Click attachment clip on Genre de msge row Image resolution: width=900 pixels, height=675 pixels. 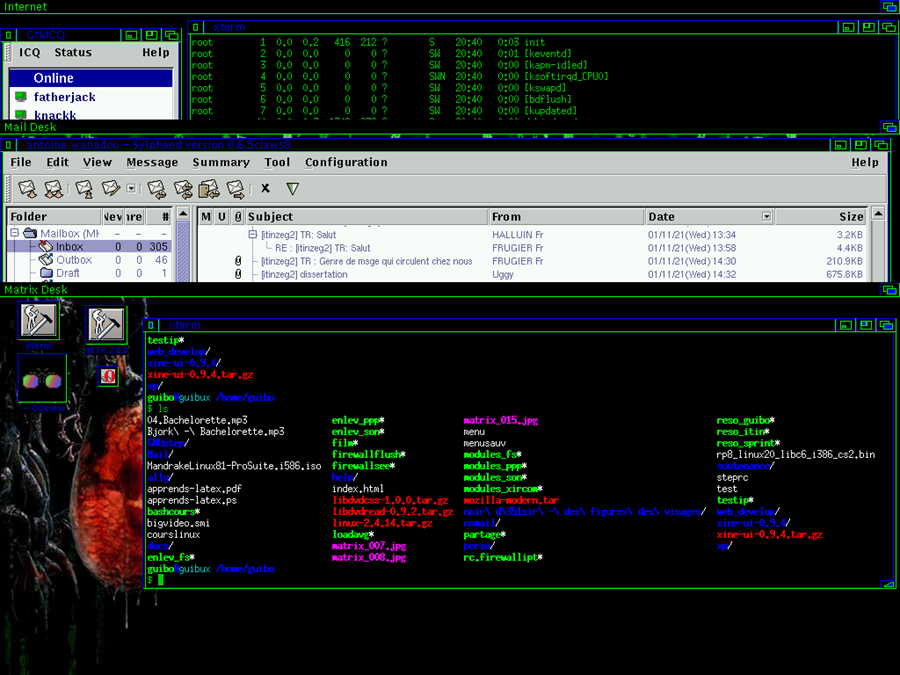pyautogui.click(x=238, y=261)
